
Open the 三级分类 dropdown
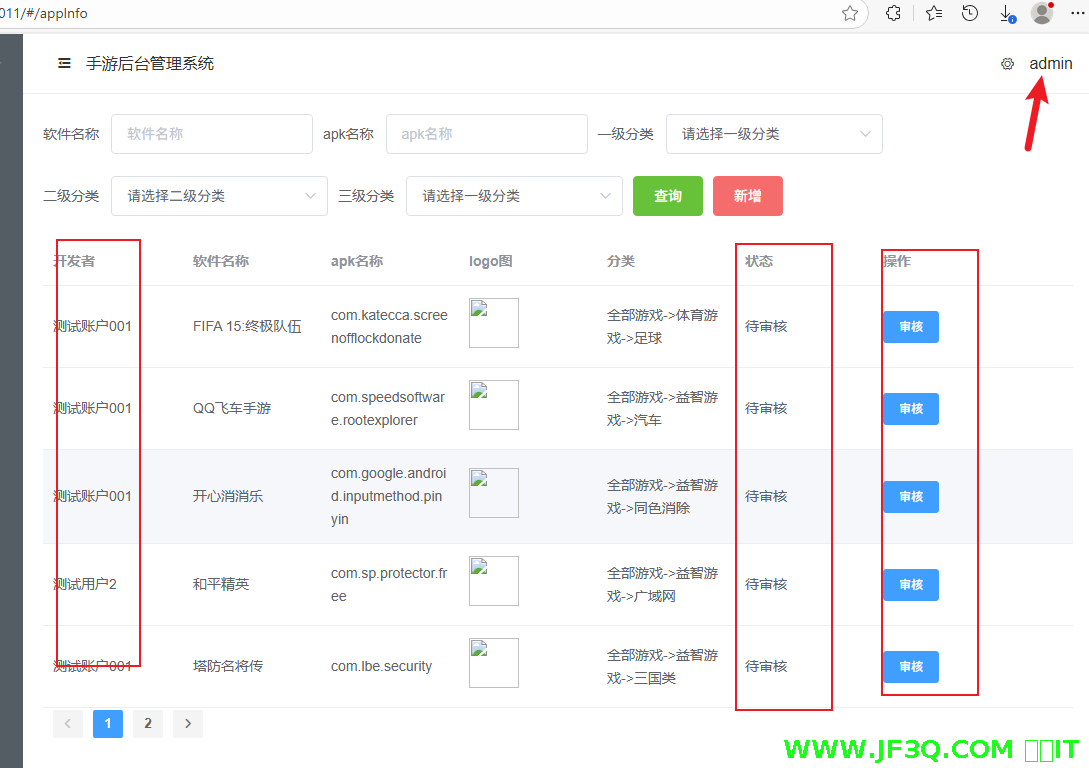[x=514, y=196]
